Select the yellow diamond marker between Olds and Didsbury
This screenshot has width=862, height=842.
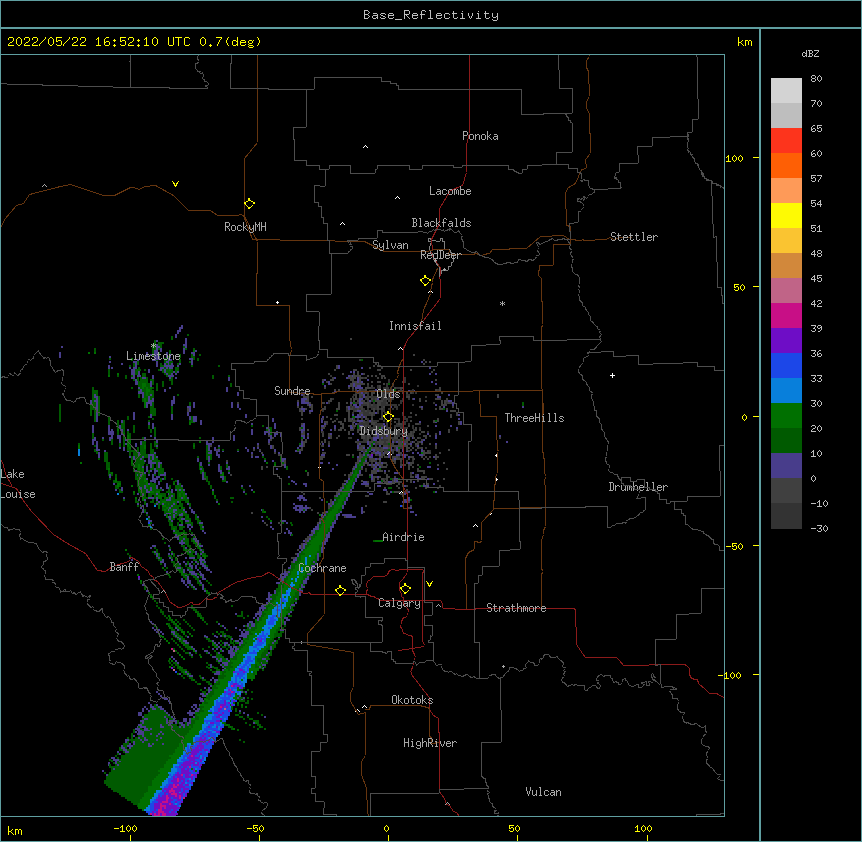pos(388,416)
